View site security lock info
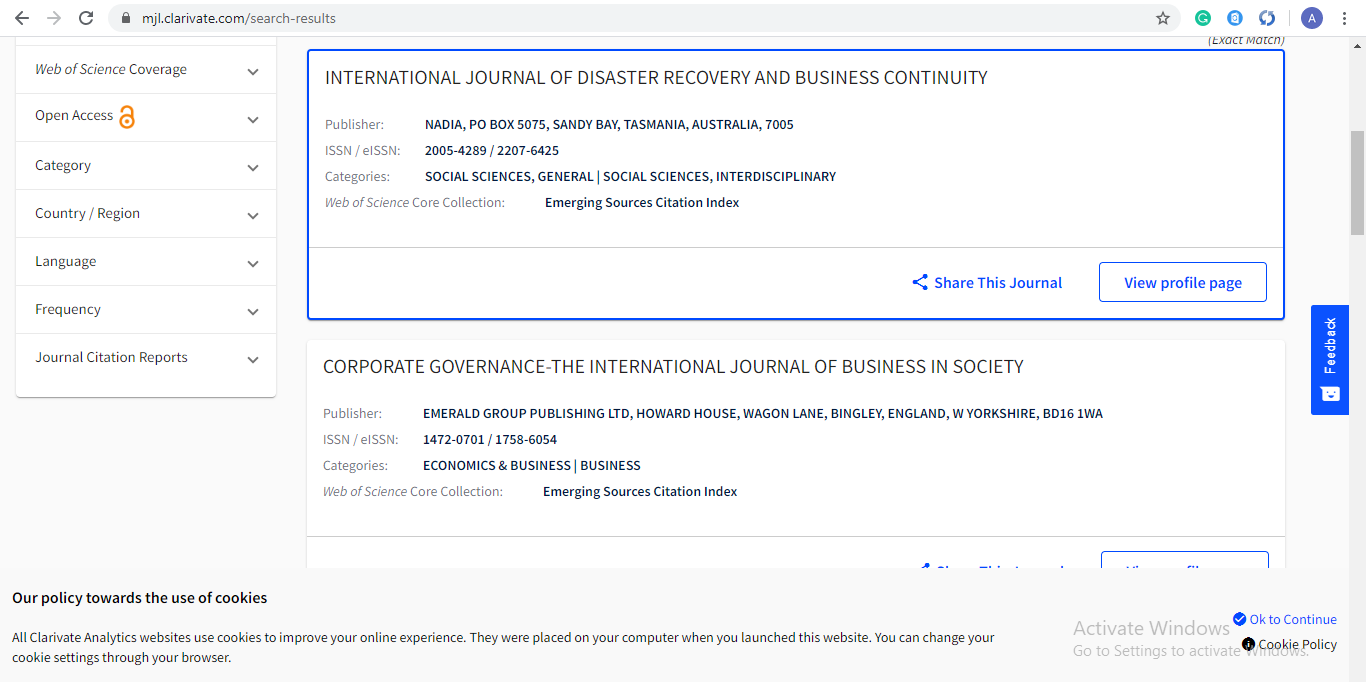The height and width of the screenshot is (682, 1366). click(x=125, y=18)
